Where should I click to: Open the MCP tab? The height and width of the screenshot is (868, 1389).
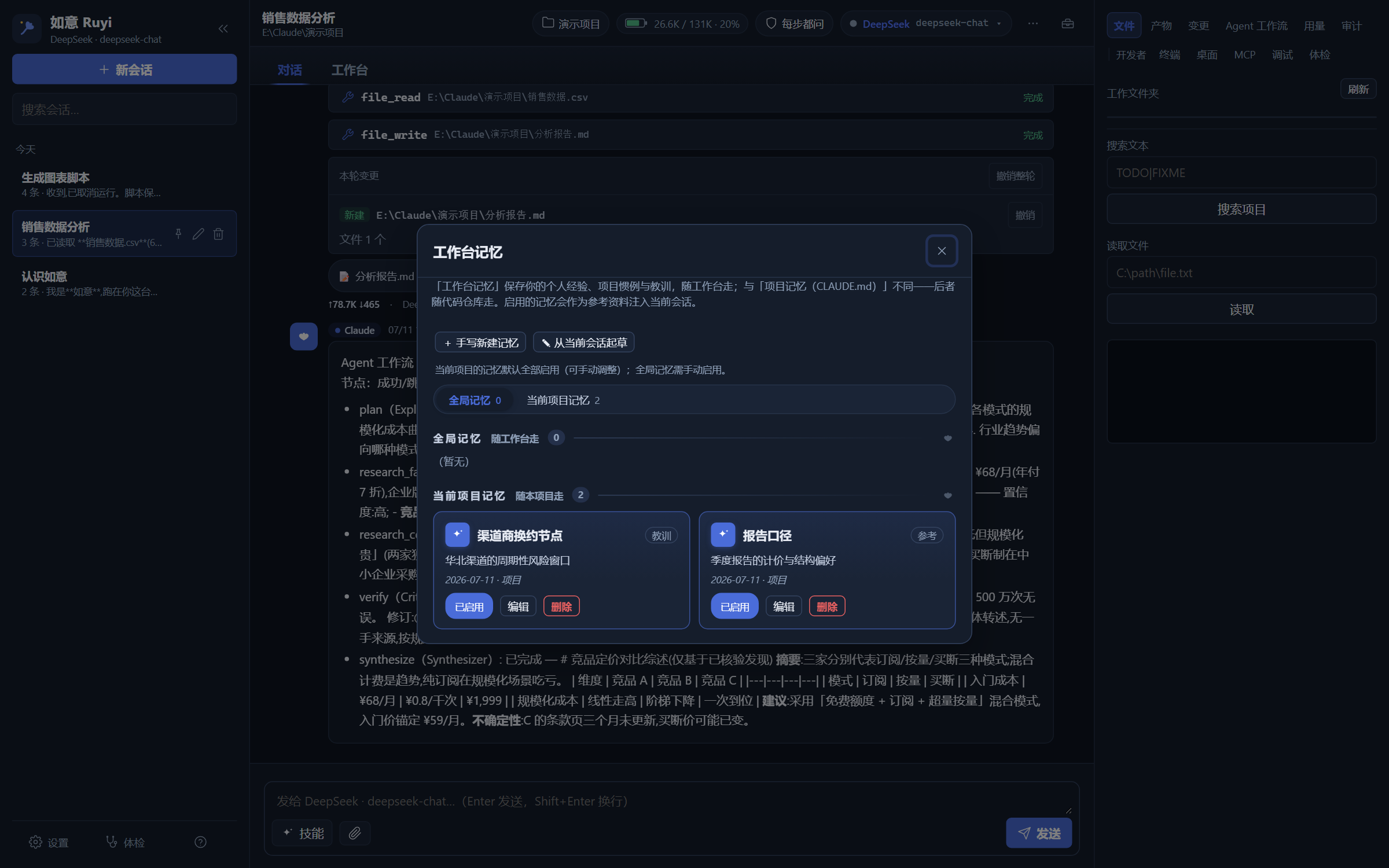[x=1244, y=54]
